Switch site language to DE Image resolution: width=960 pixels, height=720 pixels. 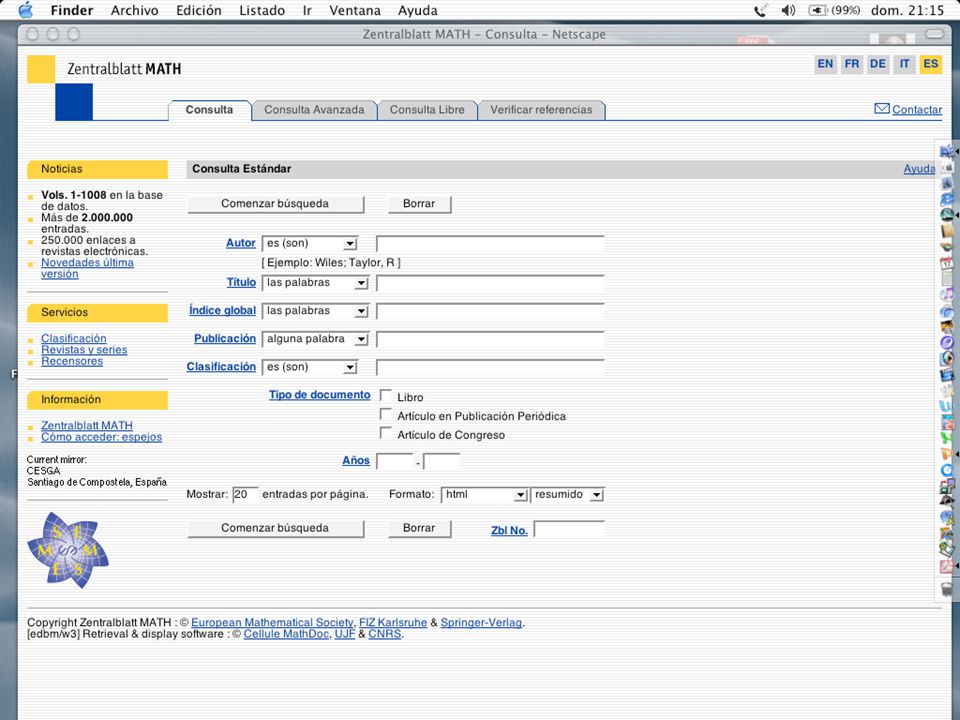point(878,64)
